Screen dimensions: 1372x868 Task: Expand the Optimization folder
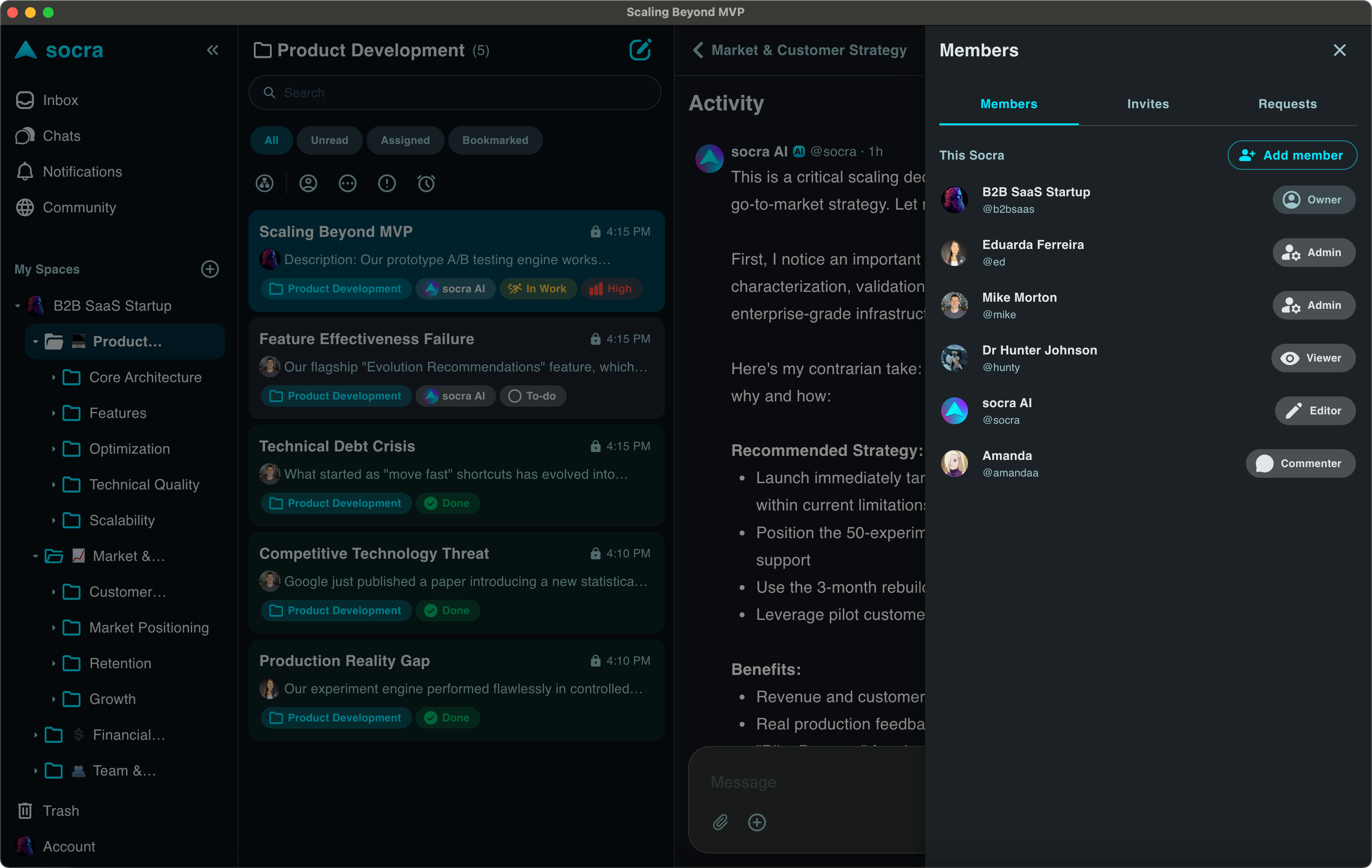click(54, 449)
